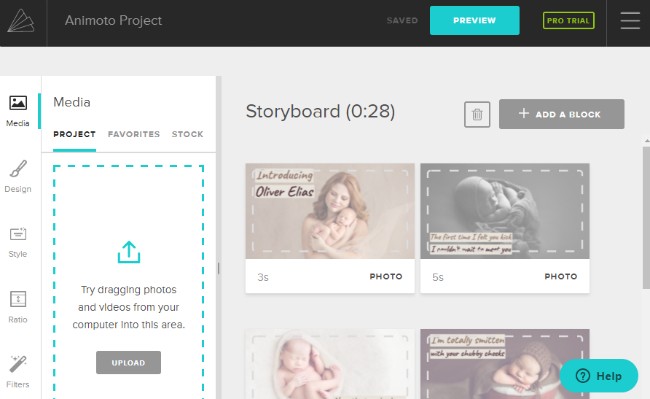Switch to the Favorites tab
650x399 pixels.
(133, 134)
